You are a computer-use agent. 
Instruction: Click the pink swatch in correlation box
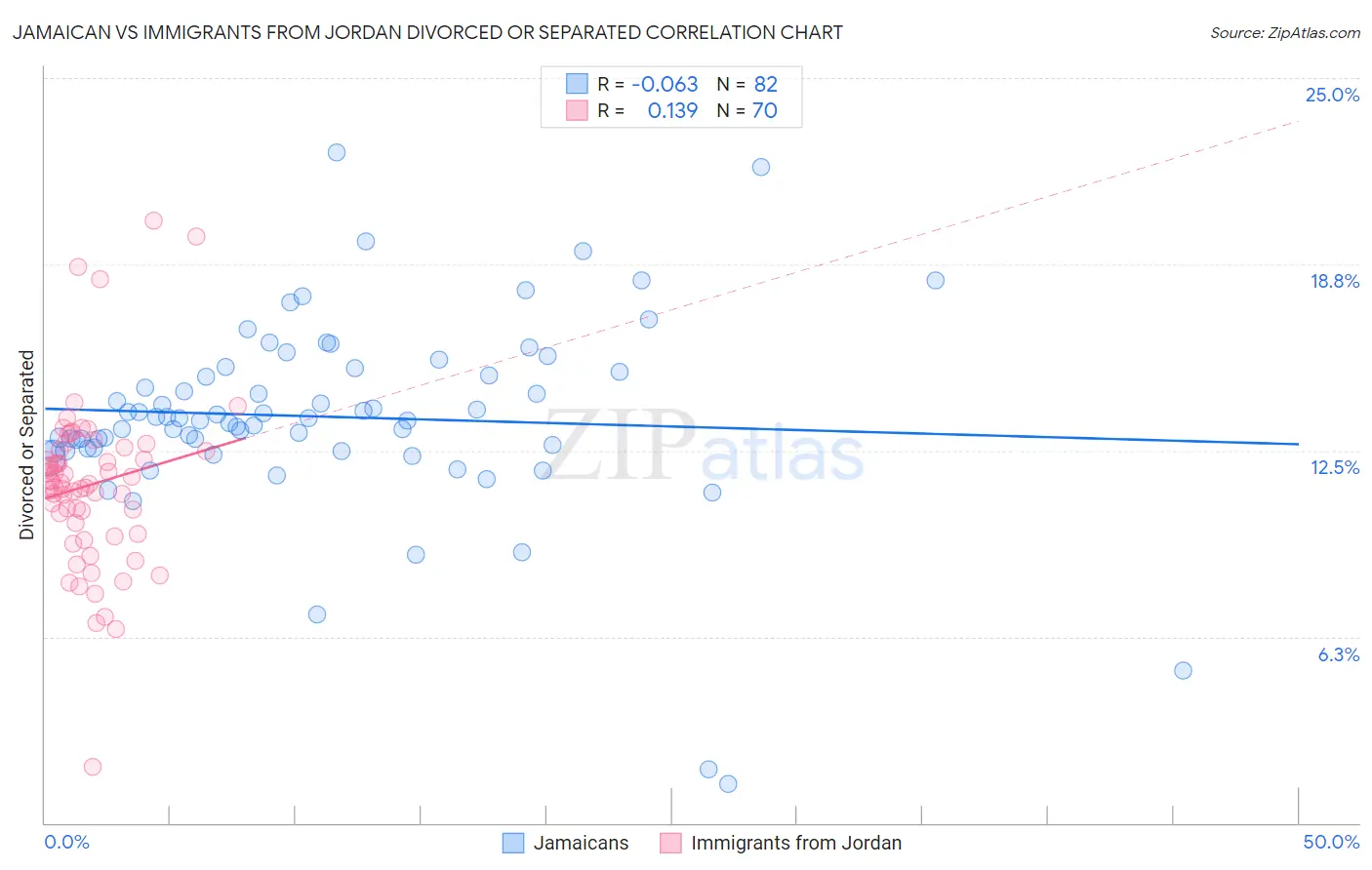(577, 110)
